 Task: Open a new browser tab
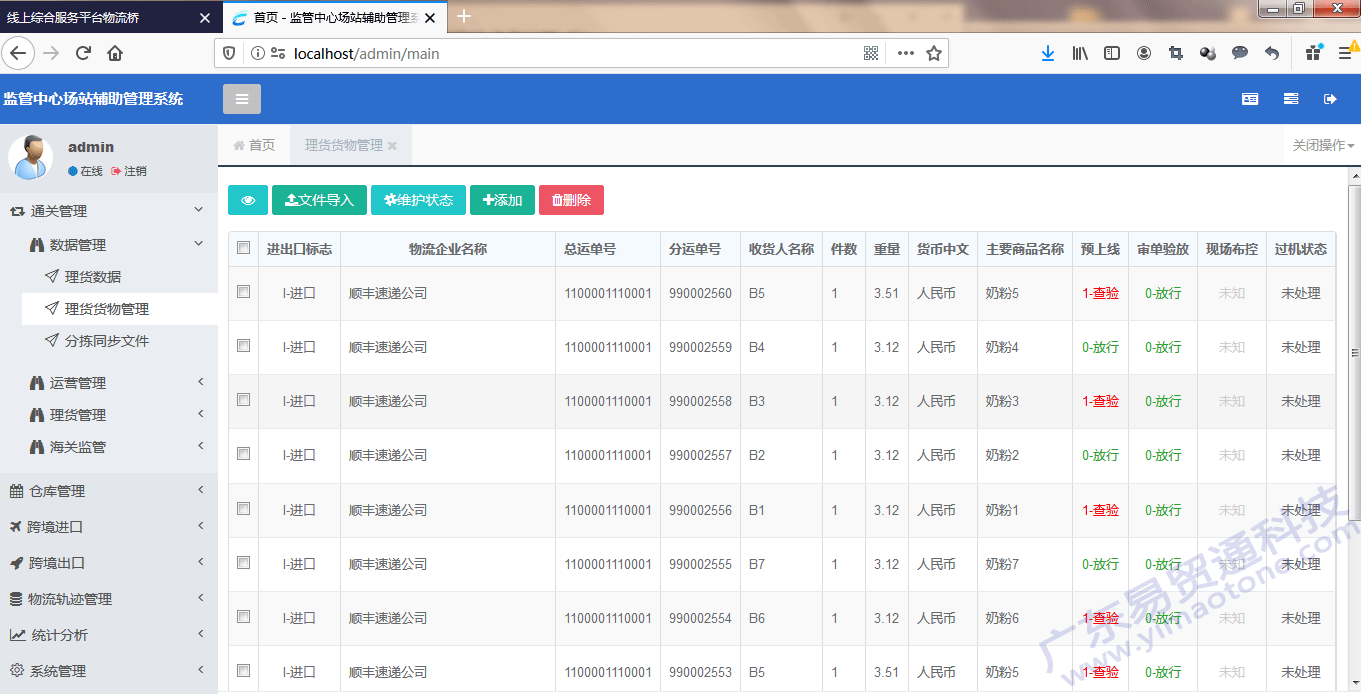click(x=464, y=17)
